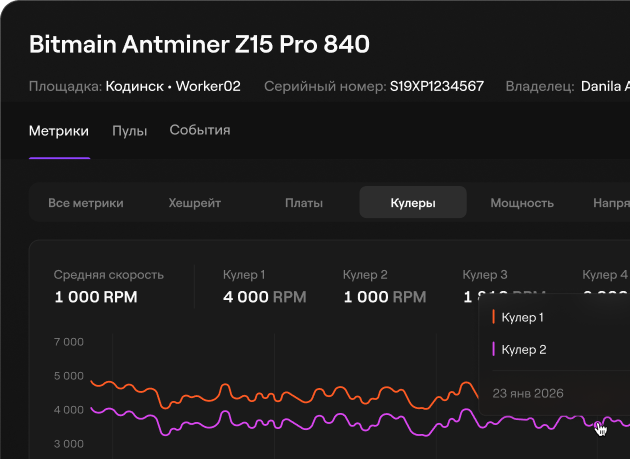The width and height of the screenshot is (630, 459).
Task: Open the События tab
Action: coord(200,130)
